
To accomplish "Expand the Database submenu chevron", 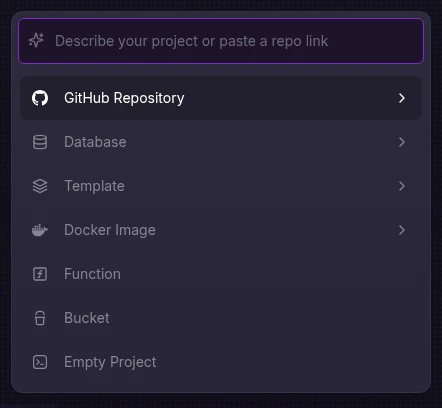I will pos(402,142).
